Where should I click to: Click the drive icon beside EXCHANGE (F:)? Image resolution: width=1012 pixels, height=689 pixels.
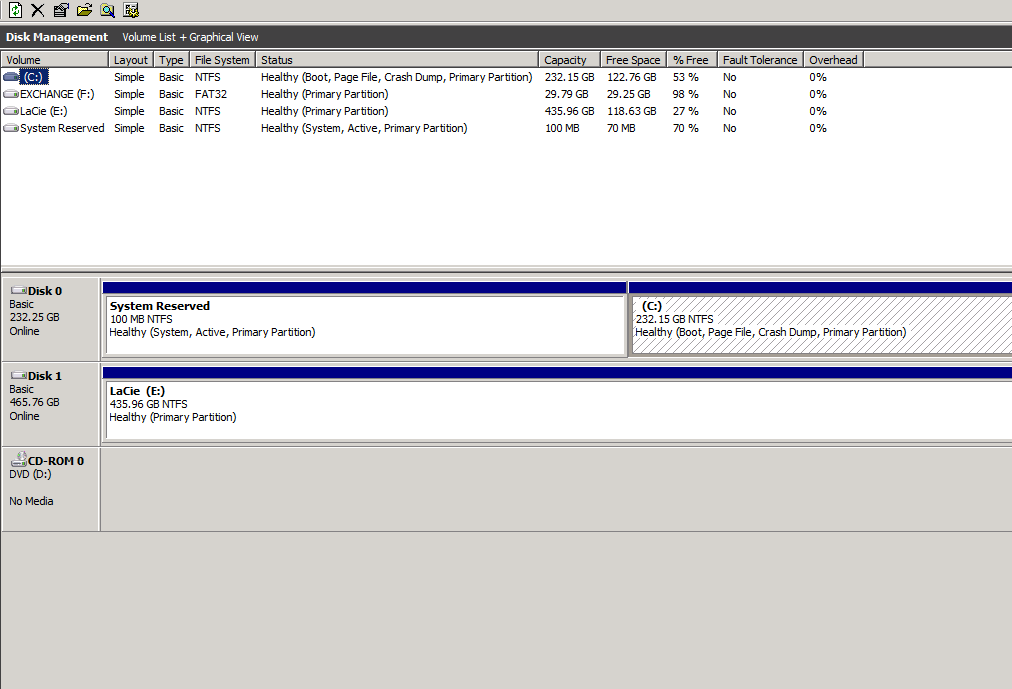click(x=8, y=93)
